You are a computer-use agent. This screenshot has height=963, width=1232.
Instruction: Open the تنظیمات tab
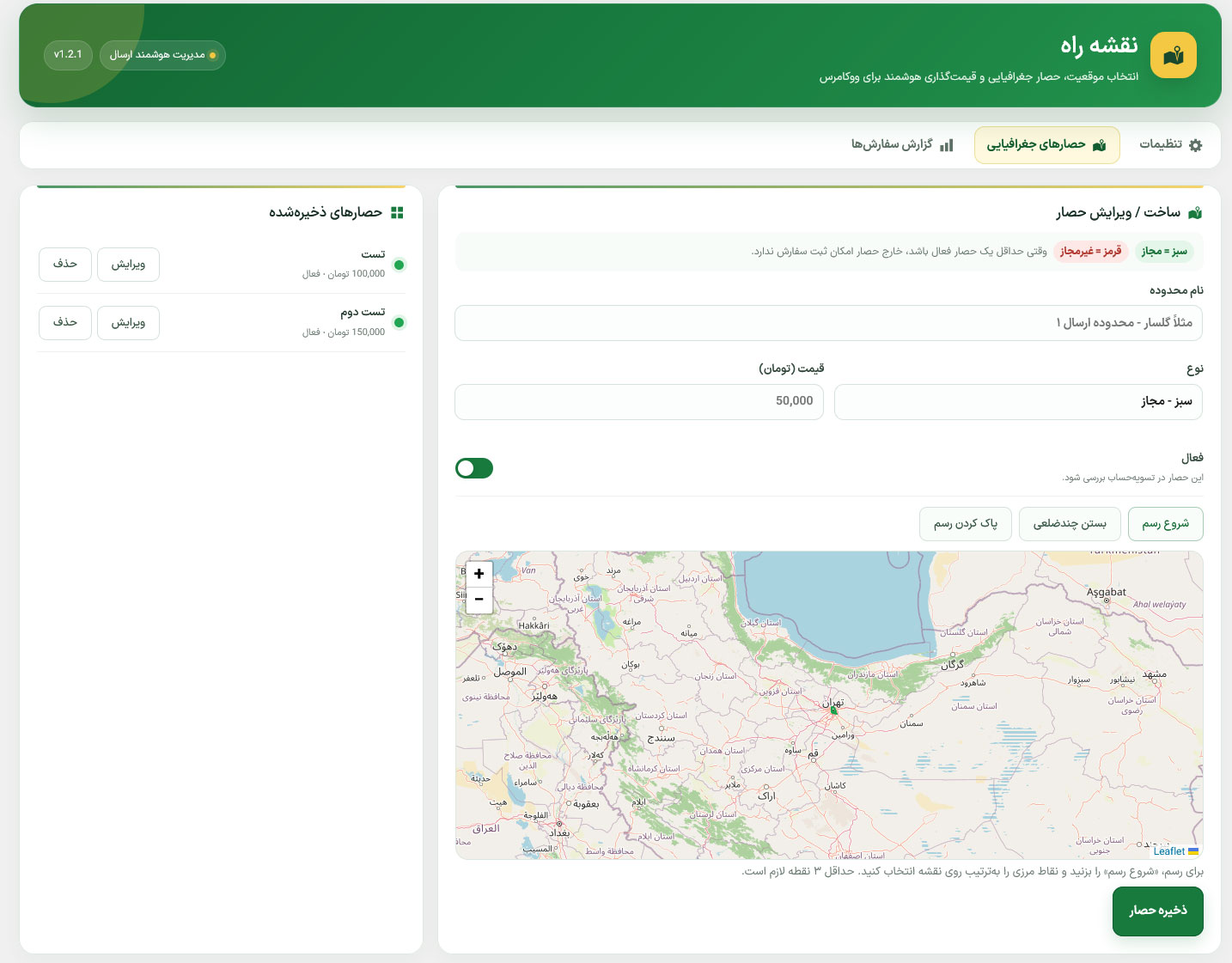point(1170,144)
